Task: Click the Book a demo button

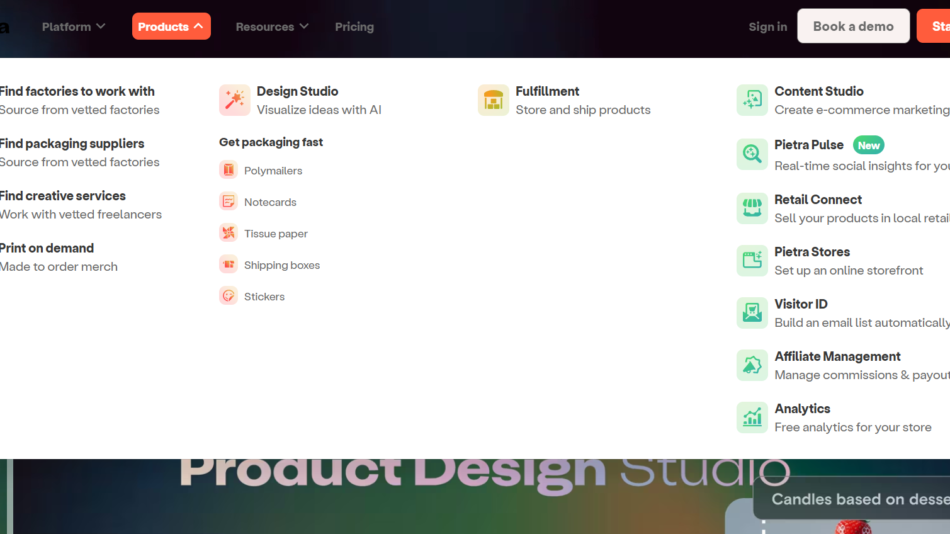Action: point(852,26)
